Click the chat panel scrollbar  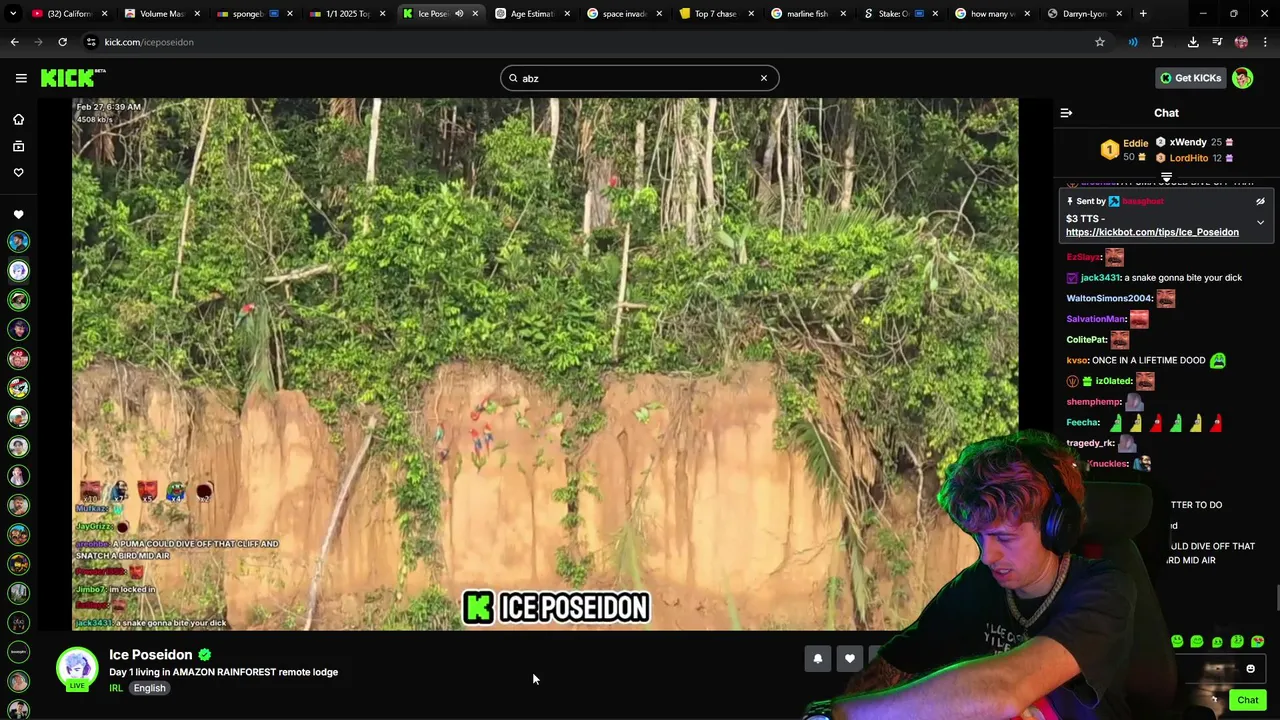coord(1276,598)
